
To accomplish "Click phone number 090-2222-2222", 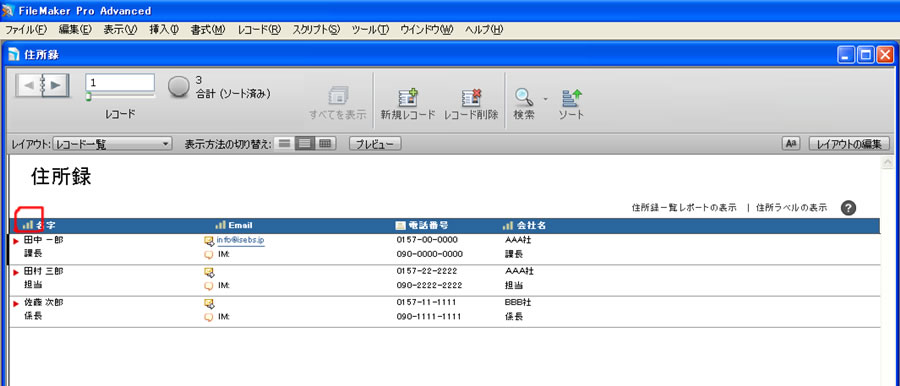I will click(429, 285).
